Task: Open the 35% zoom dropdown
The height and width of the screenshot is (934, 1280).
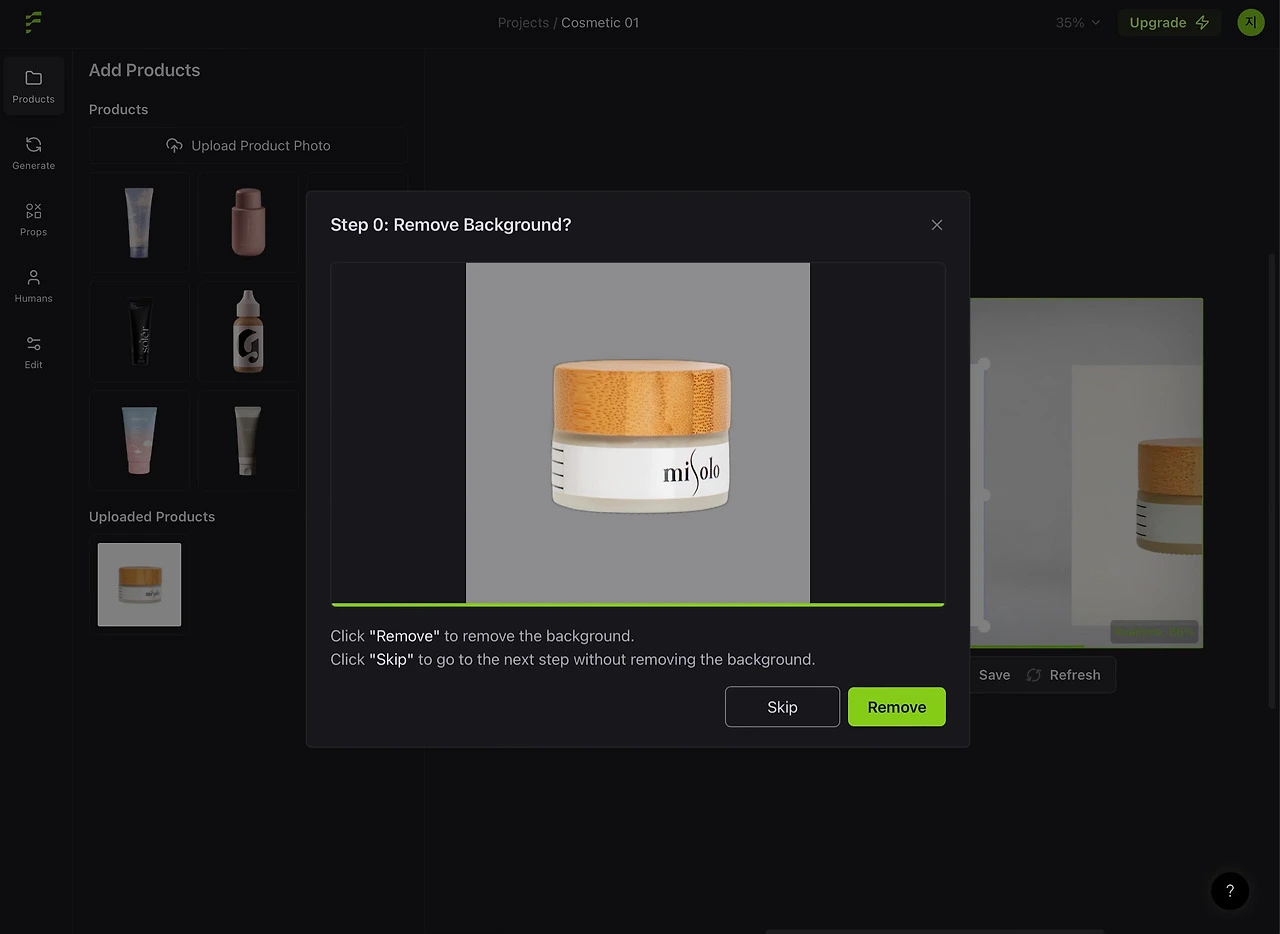Action: click(1078, 22)
